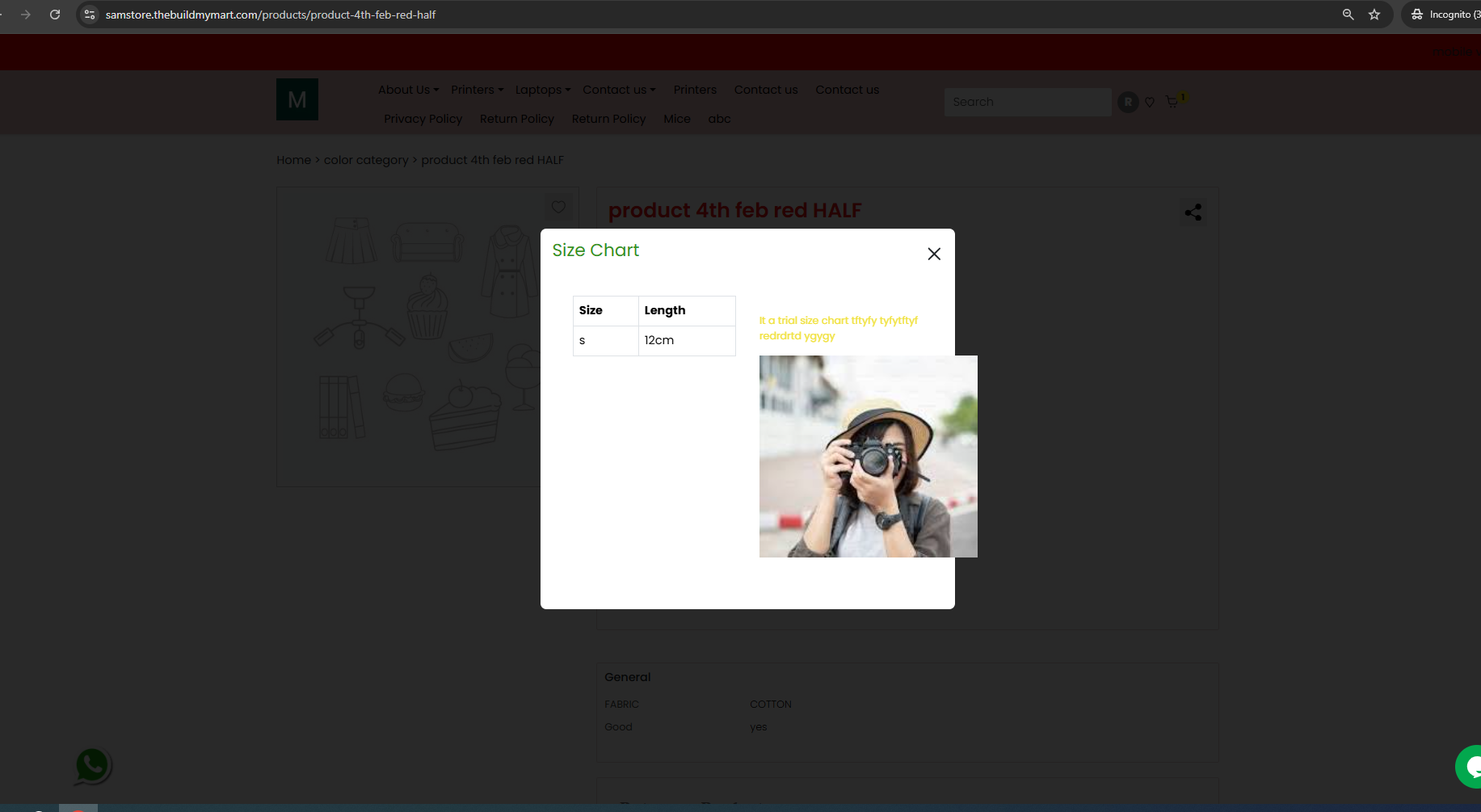This screenshot has height=812, width=1481.
Task: Click the product 4th feb red HALF breadcrumb
Action: pyautogui.click(x=493, y=160)
